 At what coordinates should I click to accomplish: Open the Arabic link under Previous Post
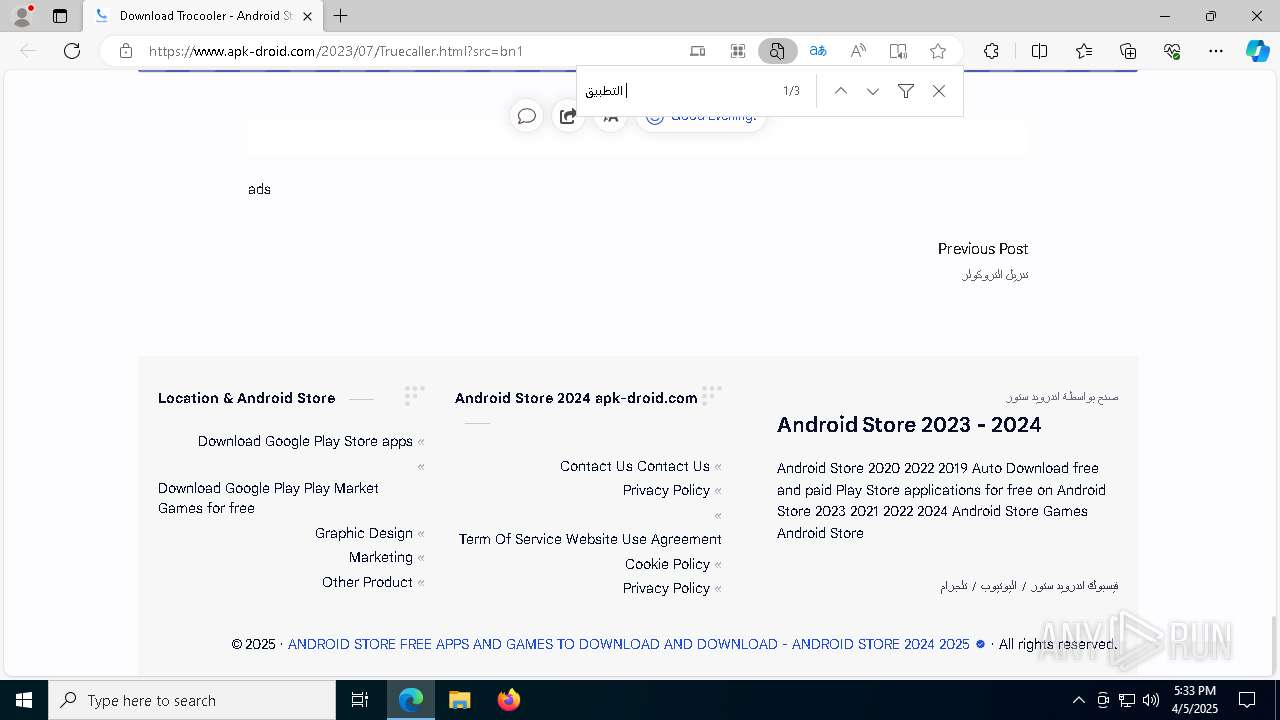click(x=995, y=274)
